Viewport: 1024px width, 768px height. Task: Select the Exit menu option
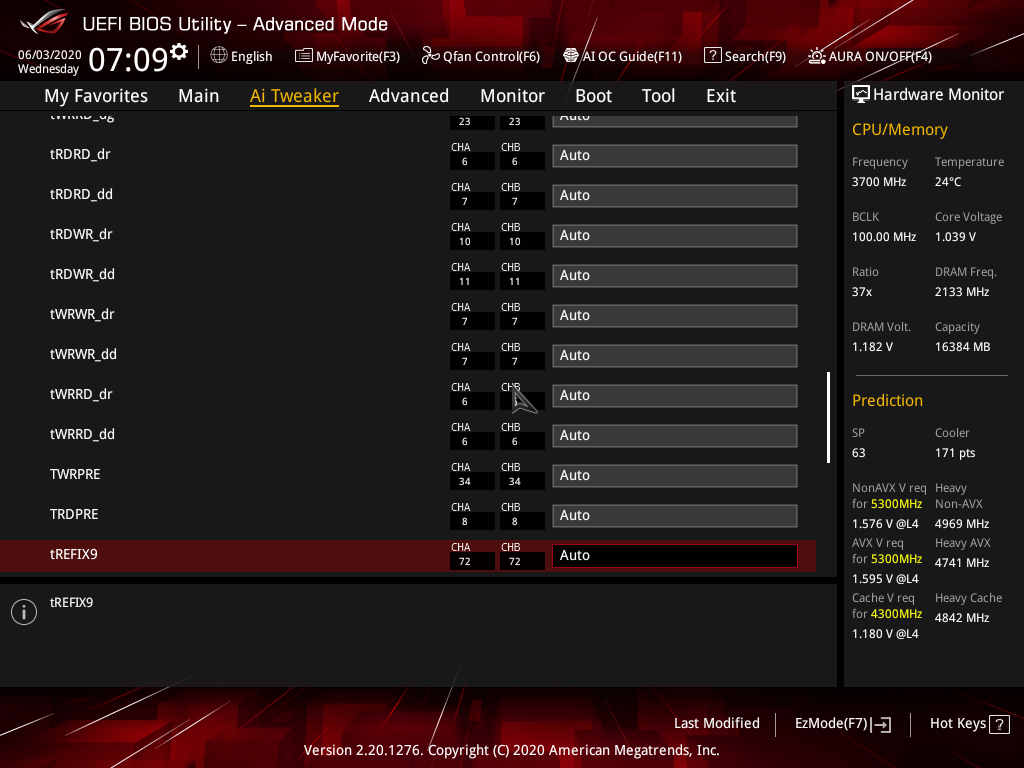tap(720, 95)
